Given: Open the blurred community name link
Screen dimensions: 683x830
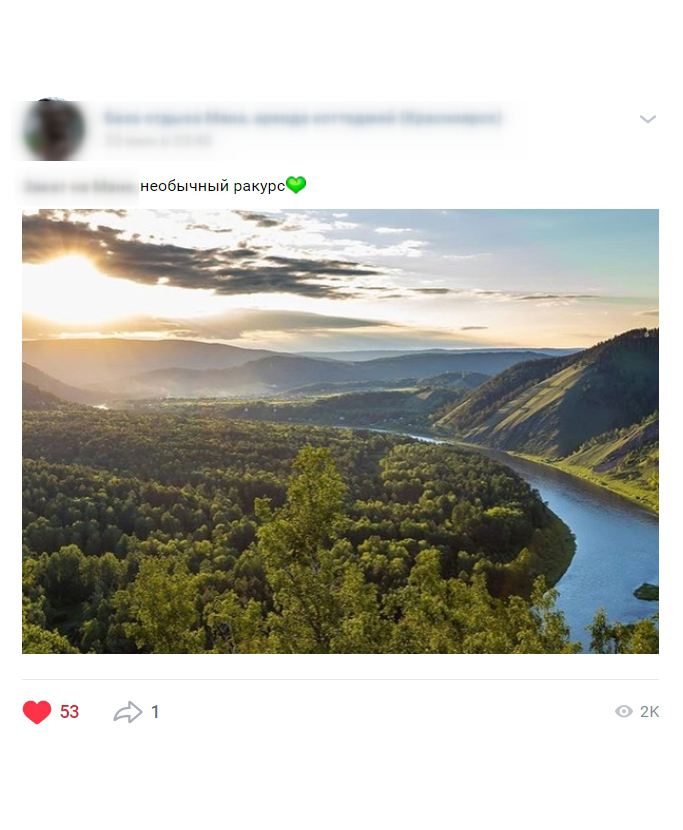Looking at the screenshot, I should pos(302,118).
